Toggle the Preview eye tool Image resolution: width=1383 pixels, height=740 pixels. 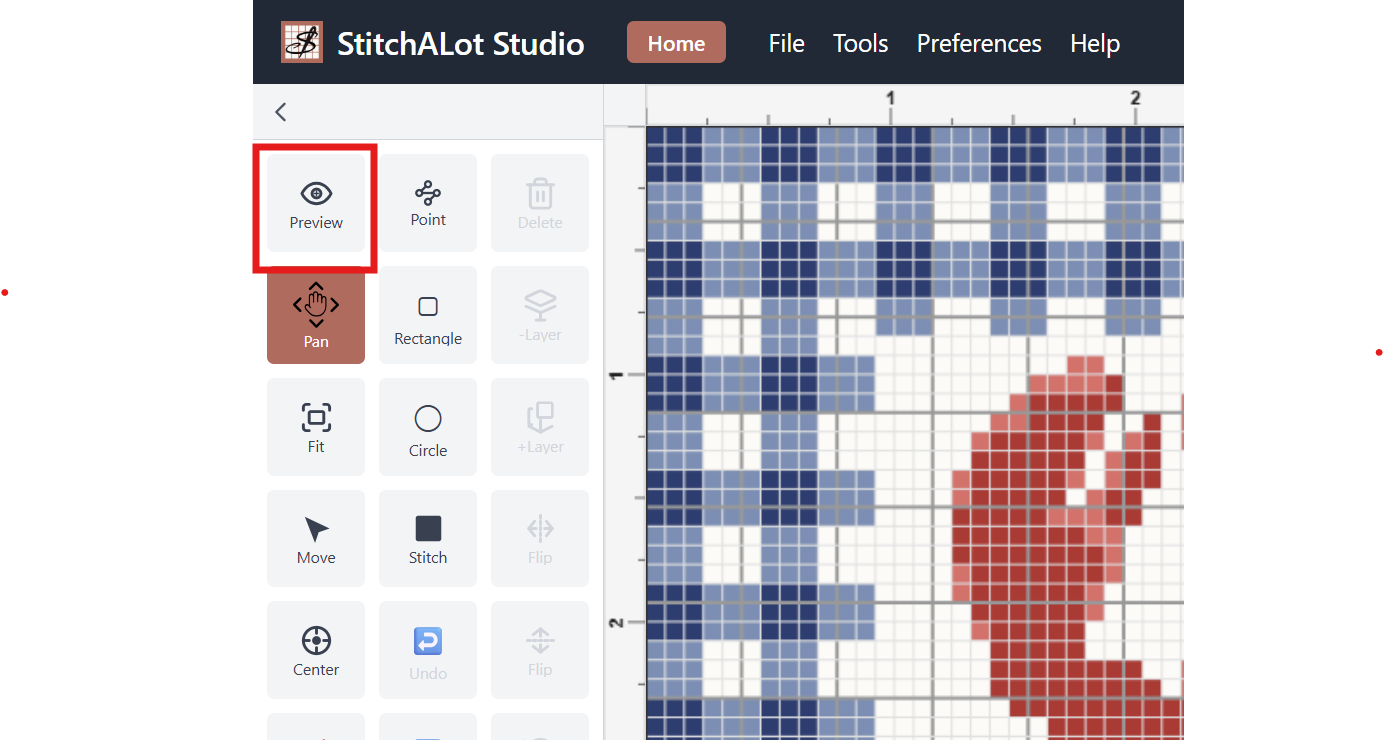point(316,204)
